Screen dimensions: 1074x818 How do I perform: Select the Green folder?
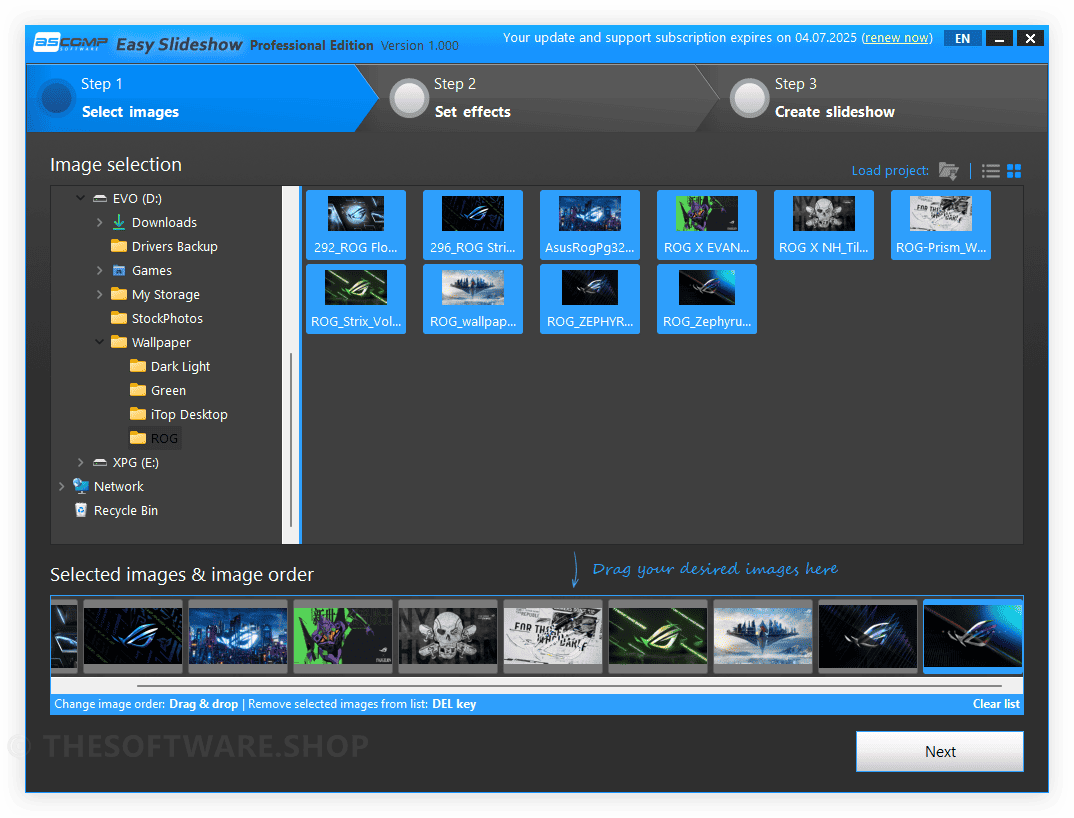[158, 390]
